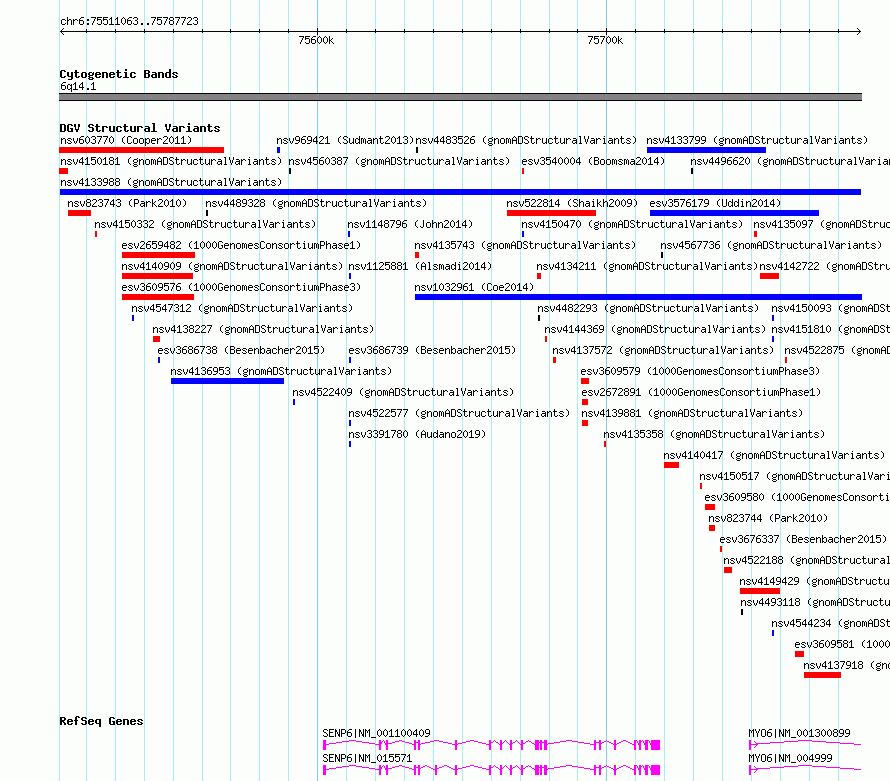Screen dimensions: 890x781
Task: Click the SENP6|NM_015571 transcript label
Action: tap(367, 758)
